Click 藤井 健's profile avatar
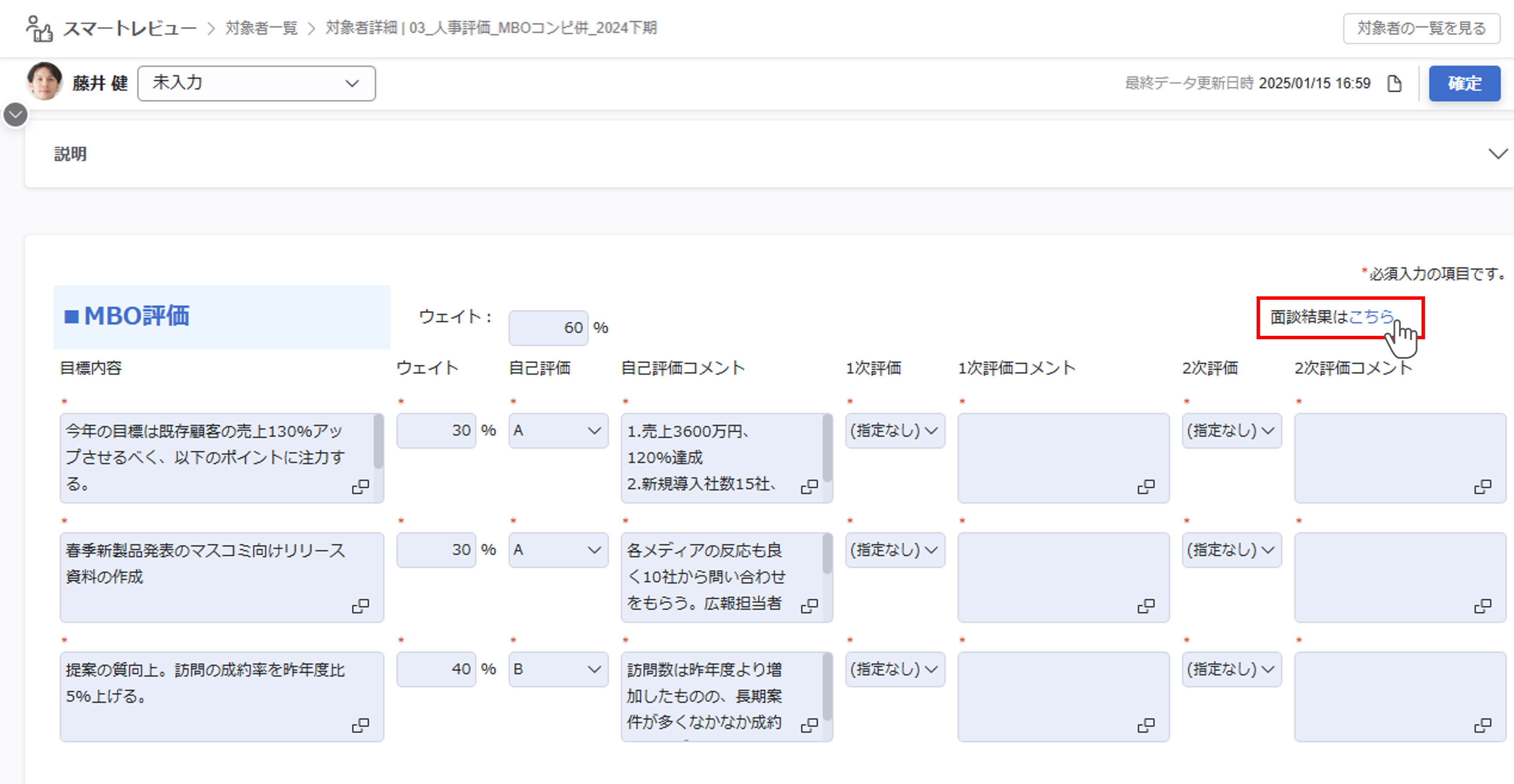Image resolution: width=1514 pixels, height=784 pixels. coord(45,82)
